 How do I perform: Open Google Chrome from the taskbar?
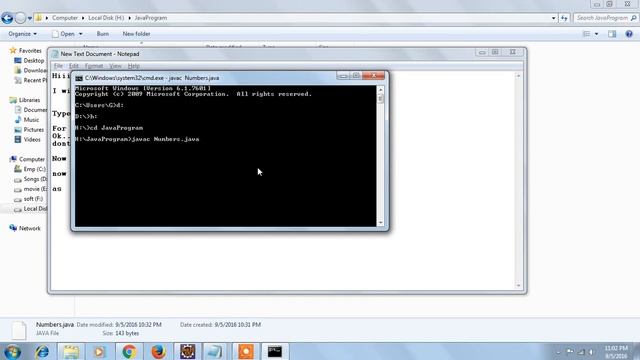tap(129, 351)
